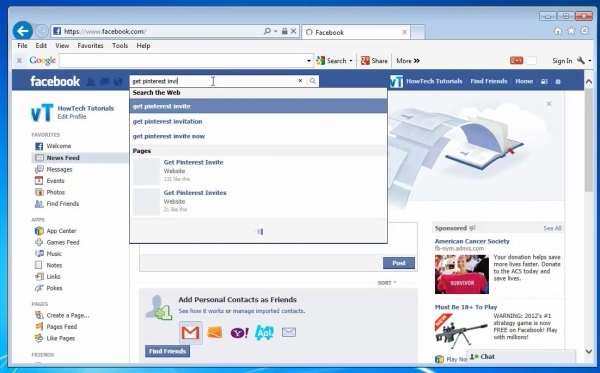Click the Google toolbar wrench settings icon
The image size is (600, 373).
coord(580,60)
